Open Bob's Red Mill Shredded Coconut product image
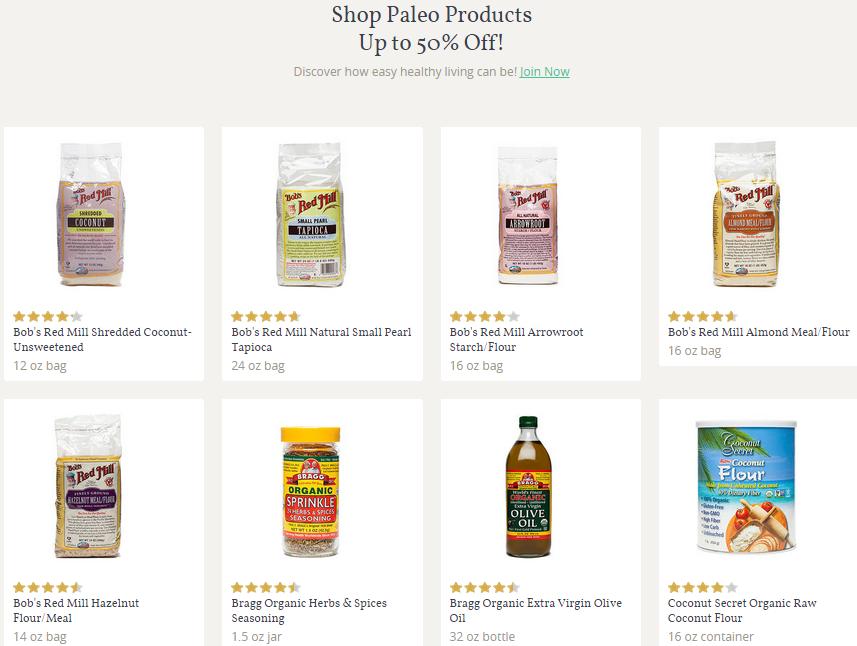Viewport: 857px width, 646px height. pyautogui.click(x=91, y=214)
